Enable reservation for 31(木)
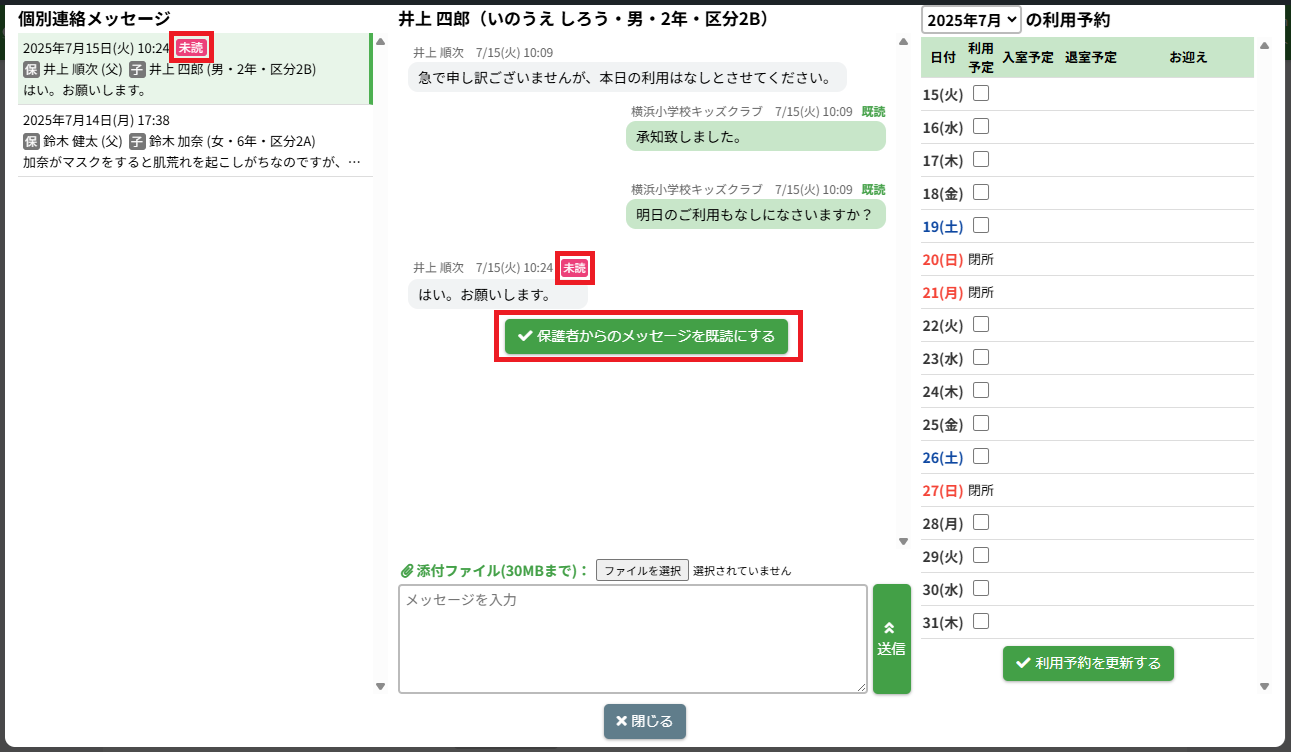The width and height of the screenshot is (1291, 752). tap(981, 621)
